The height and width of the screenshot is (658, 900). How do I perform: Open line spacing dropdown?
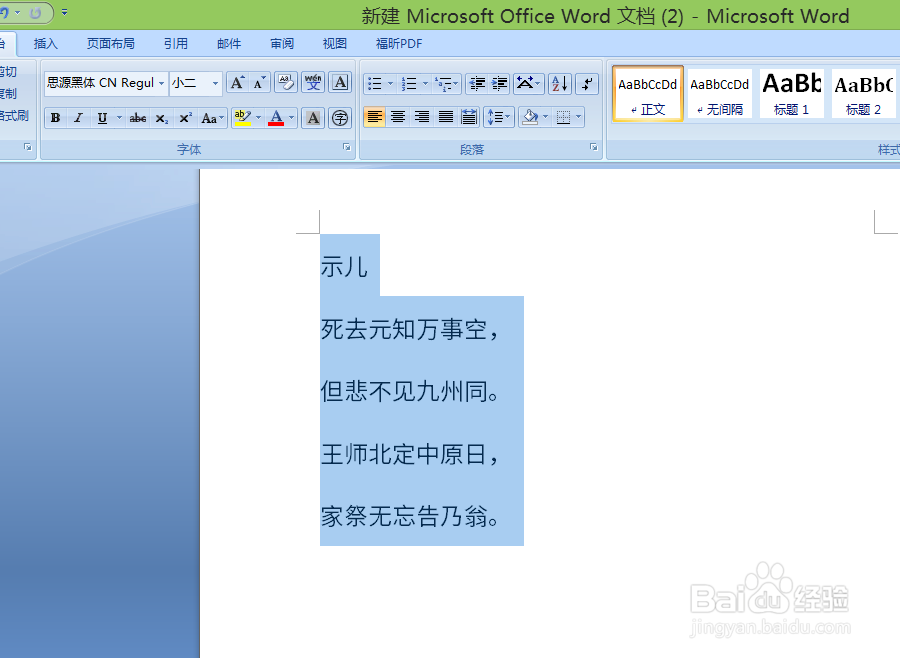coord(499,117)
